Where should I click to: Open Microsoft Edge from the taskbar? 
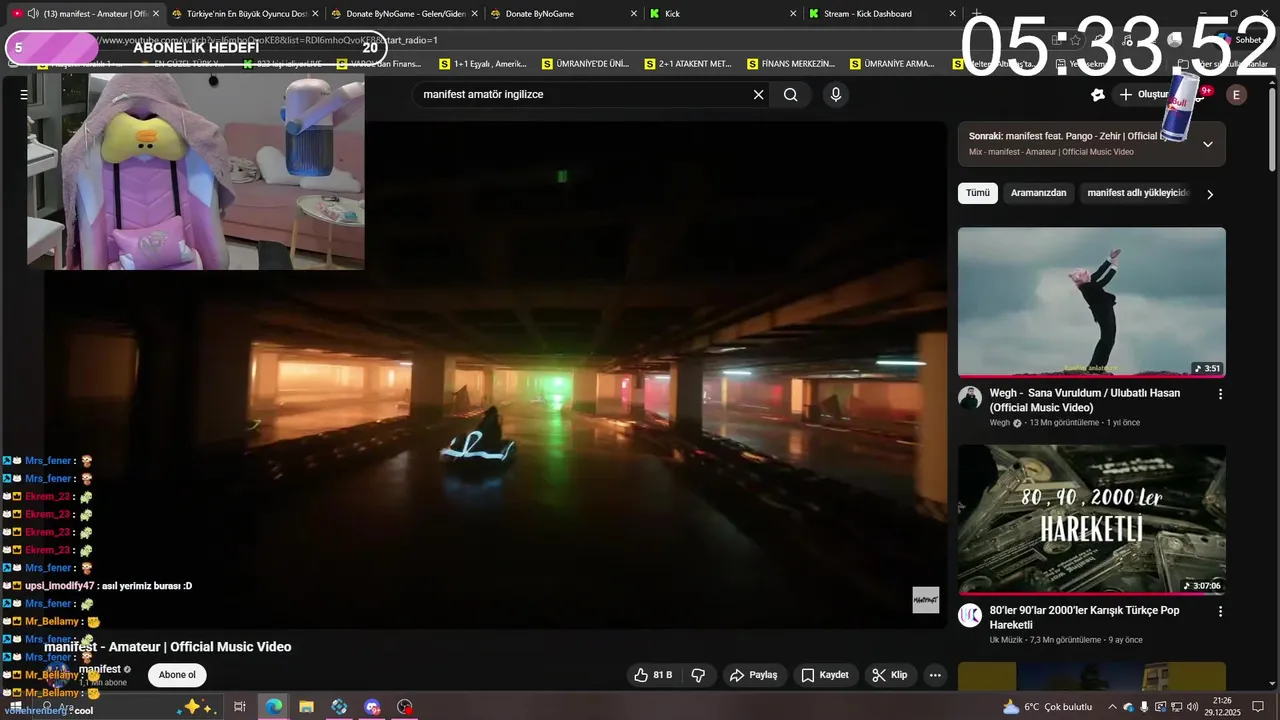pyautogui.click(x=273, y=707)
